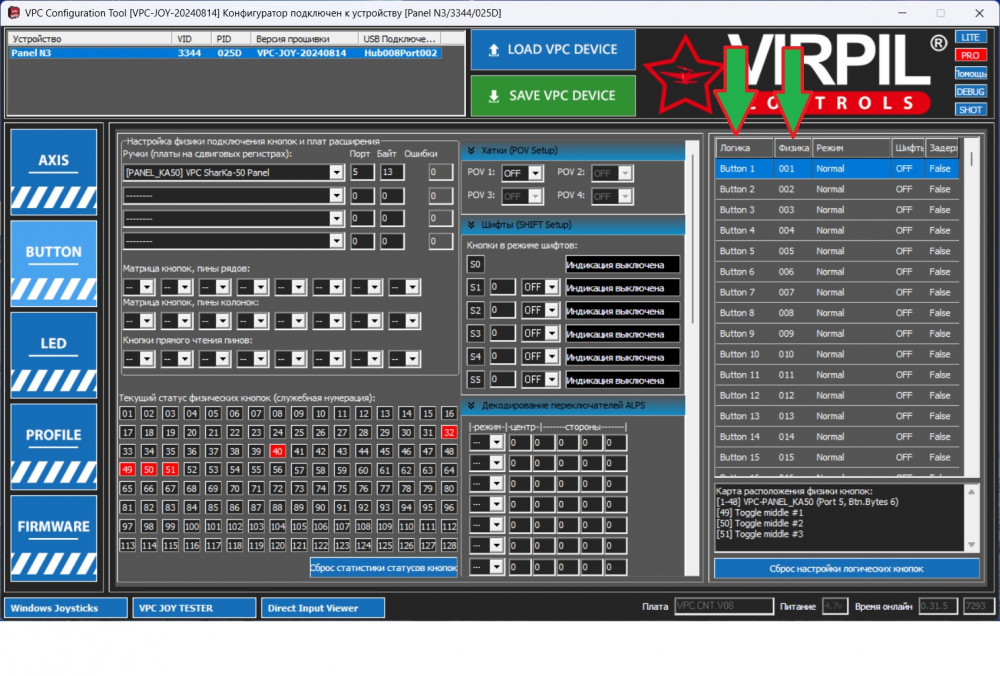Screen dimensions: 1000x676
Task: Click Сброс статистики статусов кнопок button
Action: (x=383, y=568)
